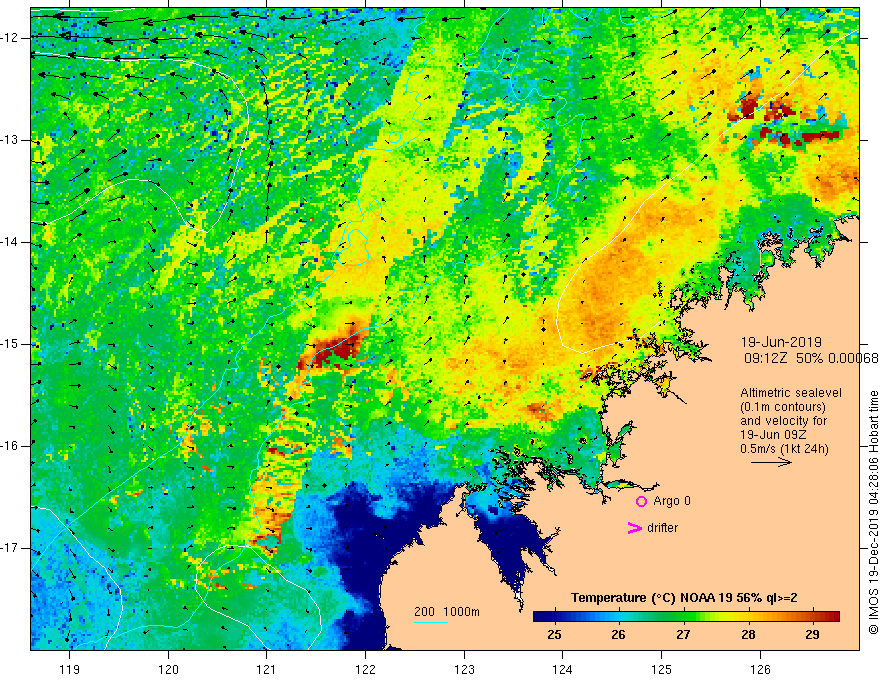Click latitude axis label -13
The height and width of the screenshot is (680, 880).
pos(10,140)
